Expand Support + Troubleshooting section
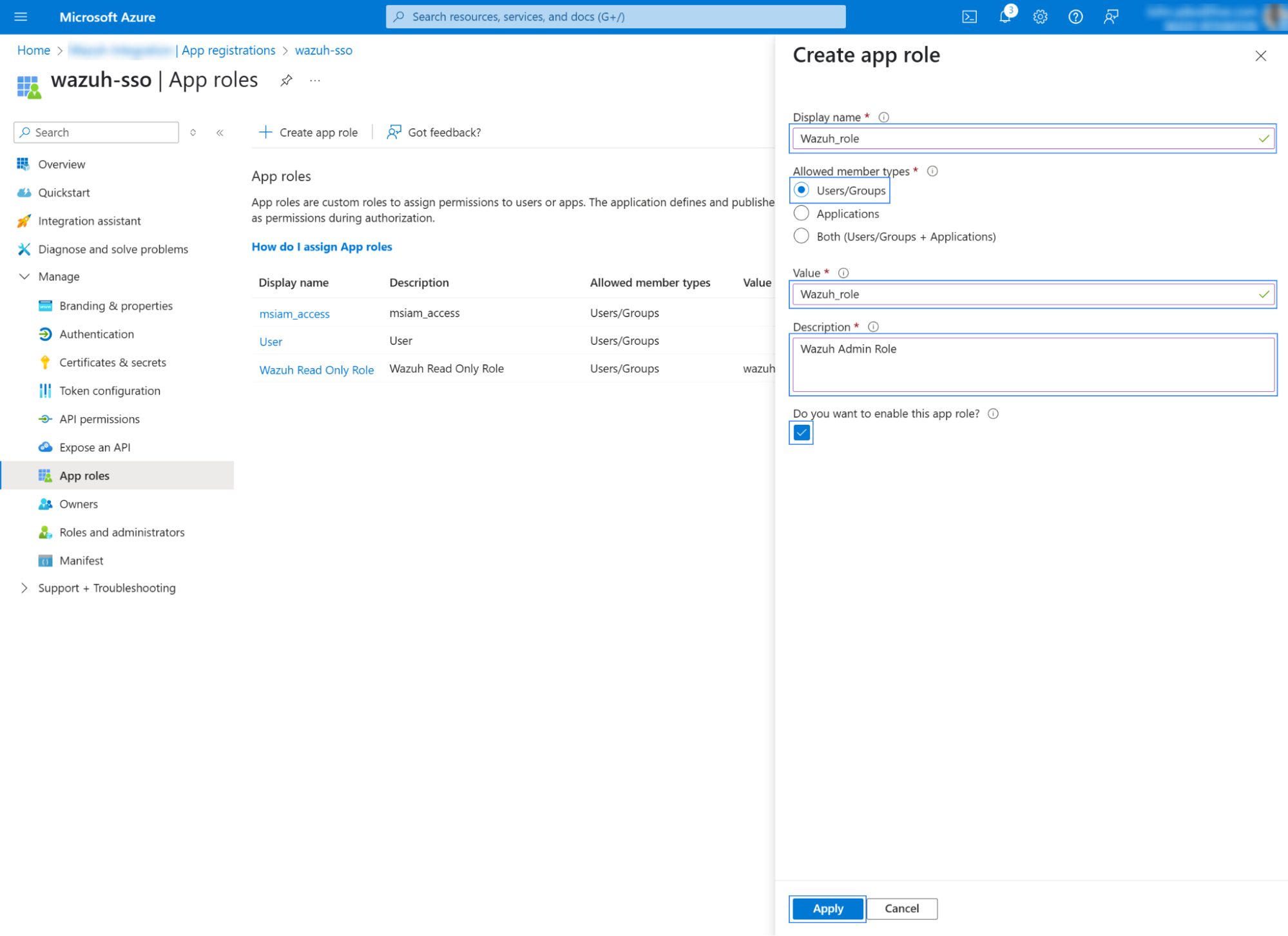The width and height of the screenshot is (1288, 936). coord(24,588)
